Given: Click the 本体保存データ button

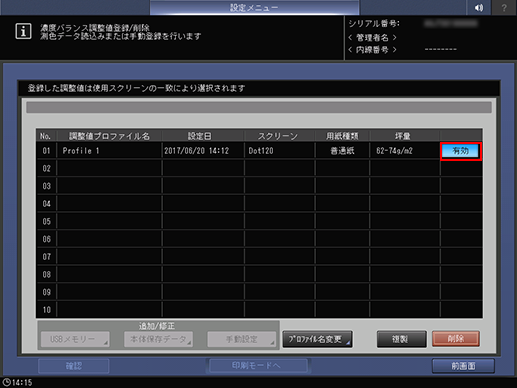Looking at the screenshot, I should (x=158, y=339).
